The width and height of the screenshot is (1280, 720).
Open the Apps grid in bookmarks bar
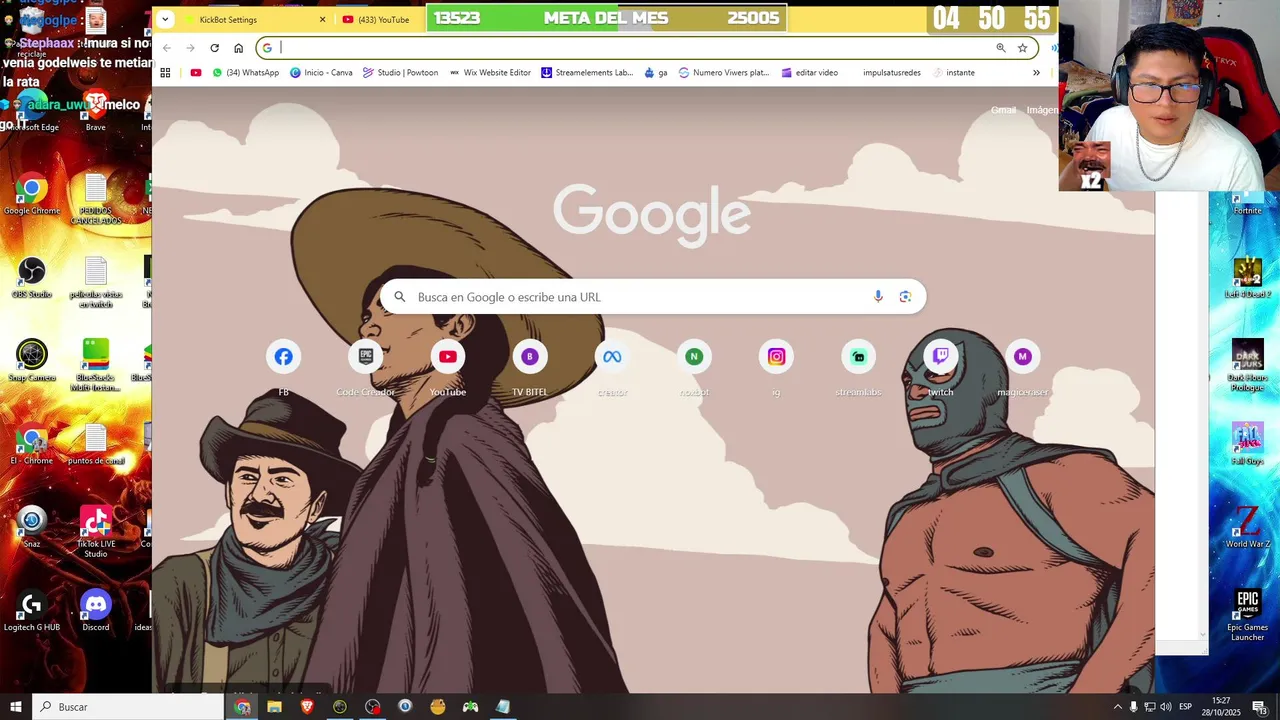(x=165, y=72)
